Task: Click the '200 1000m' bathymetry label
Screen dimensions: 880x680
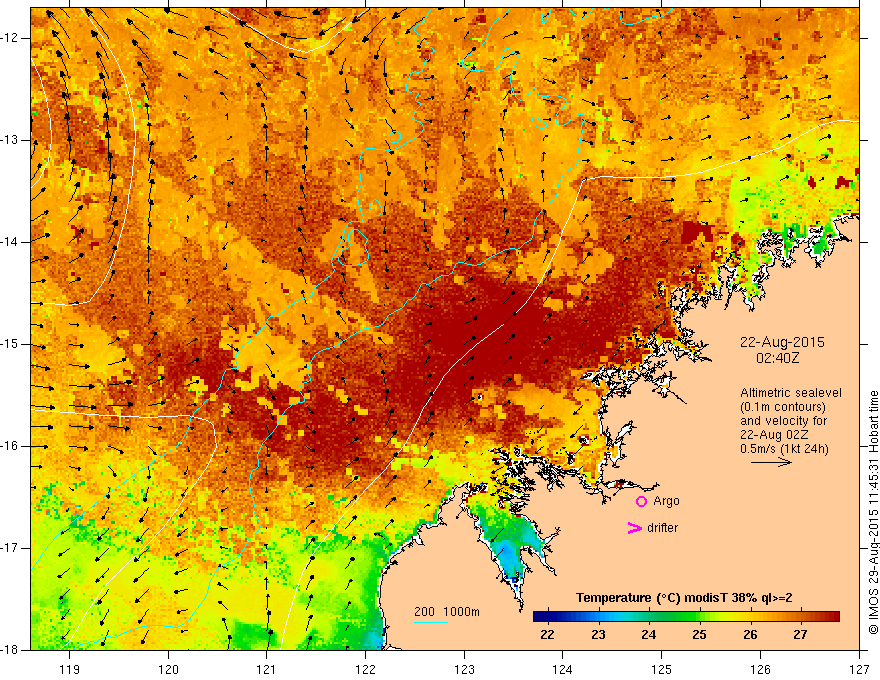Action: 447,612
